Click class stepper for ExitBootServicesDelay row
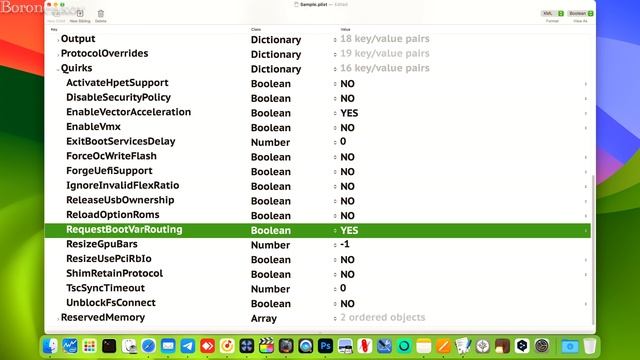This screenshot has height=360, width=640. pos(335,142)
